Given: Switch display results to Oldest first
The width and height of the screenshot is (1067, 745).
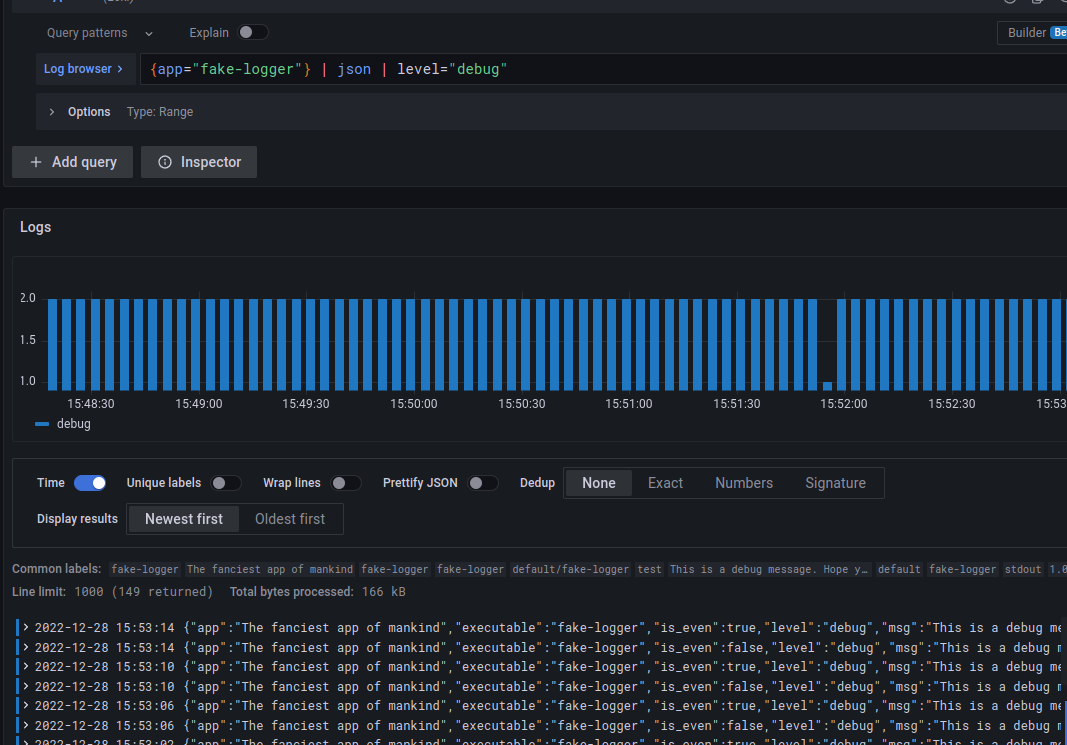Looking at the screenshot, I should 290,519.
